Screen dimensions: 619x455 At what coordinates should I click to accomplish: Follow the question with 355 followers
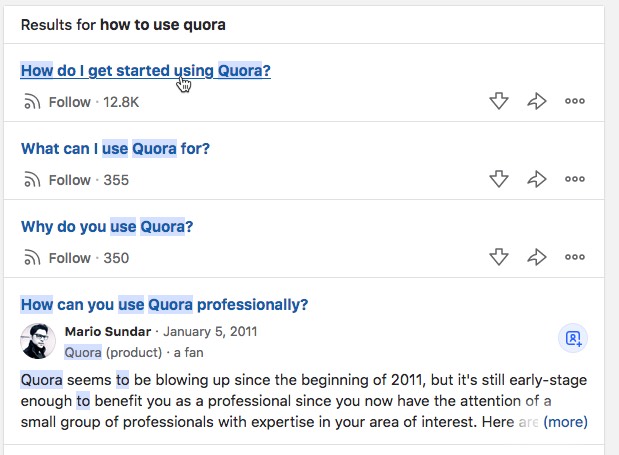click(x=57, y=180)
